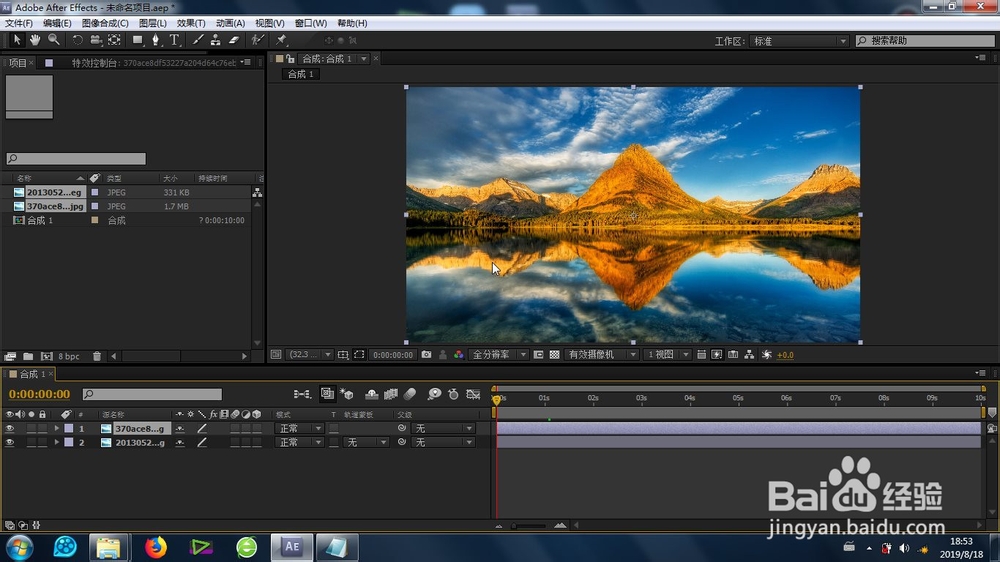The width and height of the screenshot is (1000, 562).
Task: Select the Rotation tool
Action: click(77, 40)
